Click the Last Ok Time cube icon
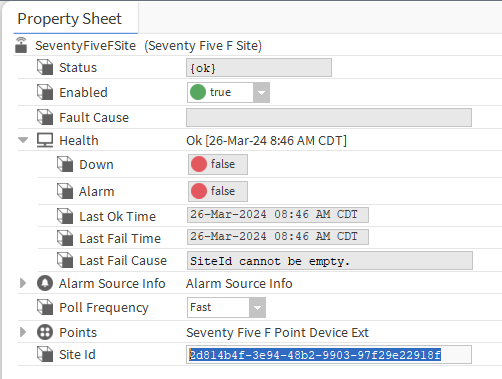Image resolution: width=502 pixels, height=379 pixels. (65, 216)
